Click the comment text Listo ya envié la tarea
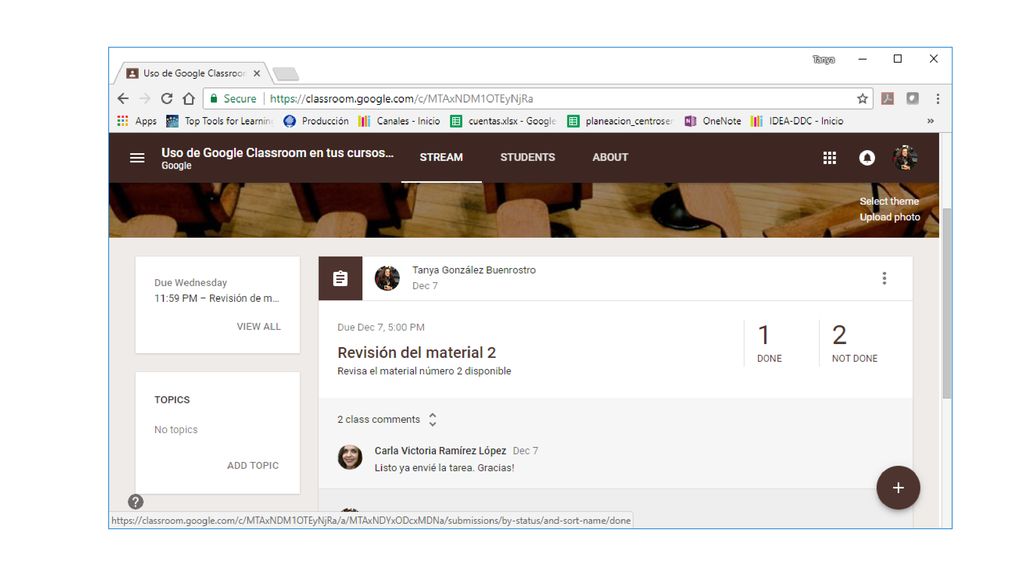This screenshot has height=576, width=1024. pyautogui.click(x=444, y=468)
